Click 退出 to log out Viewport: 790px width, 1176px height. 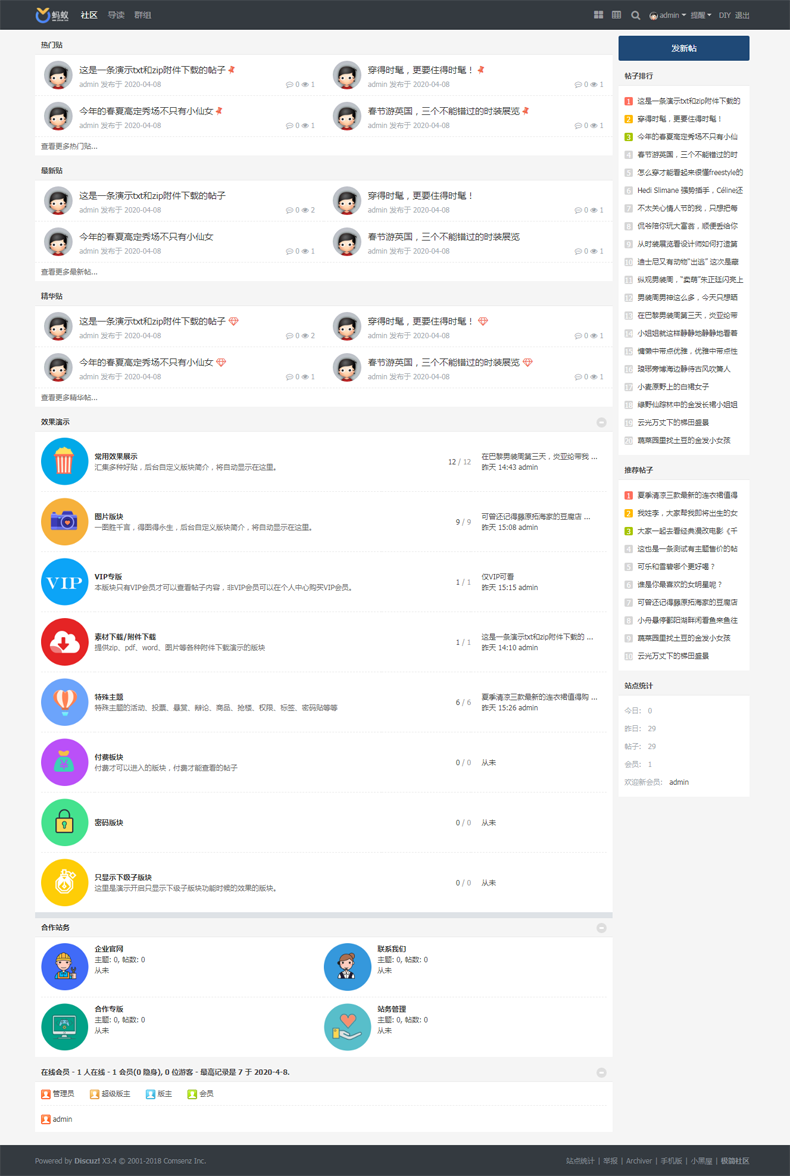742,15
